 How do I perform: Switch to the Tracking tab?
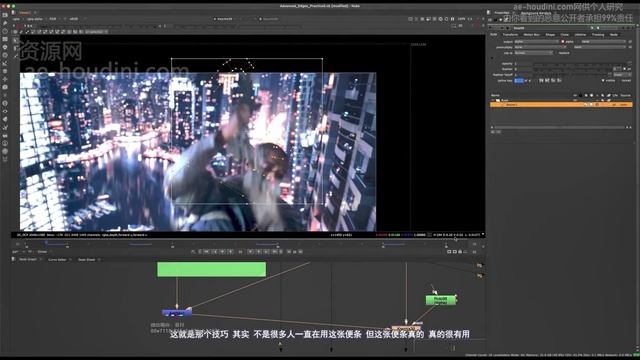tap(598, 35)
